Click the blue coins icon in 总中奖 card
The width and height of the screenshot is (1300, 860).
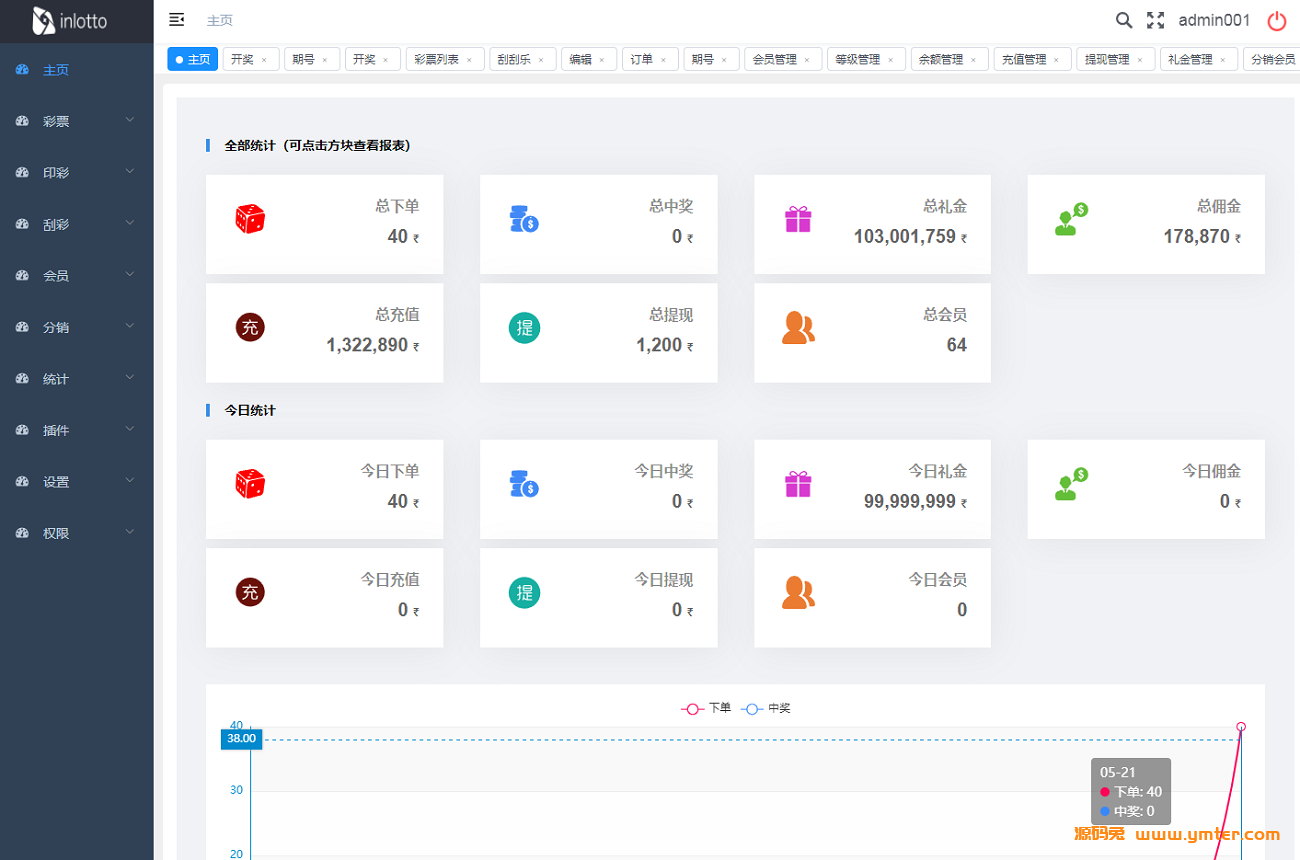[524, 219]
